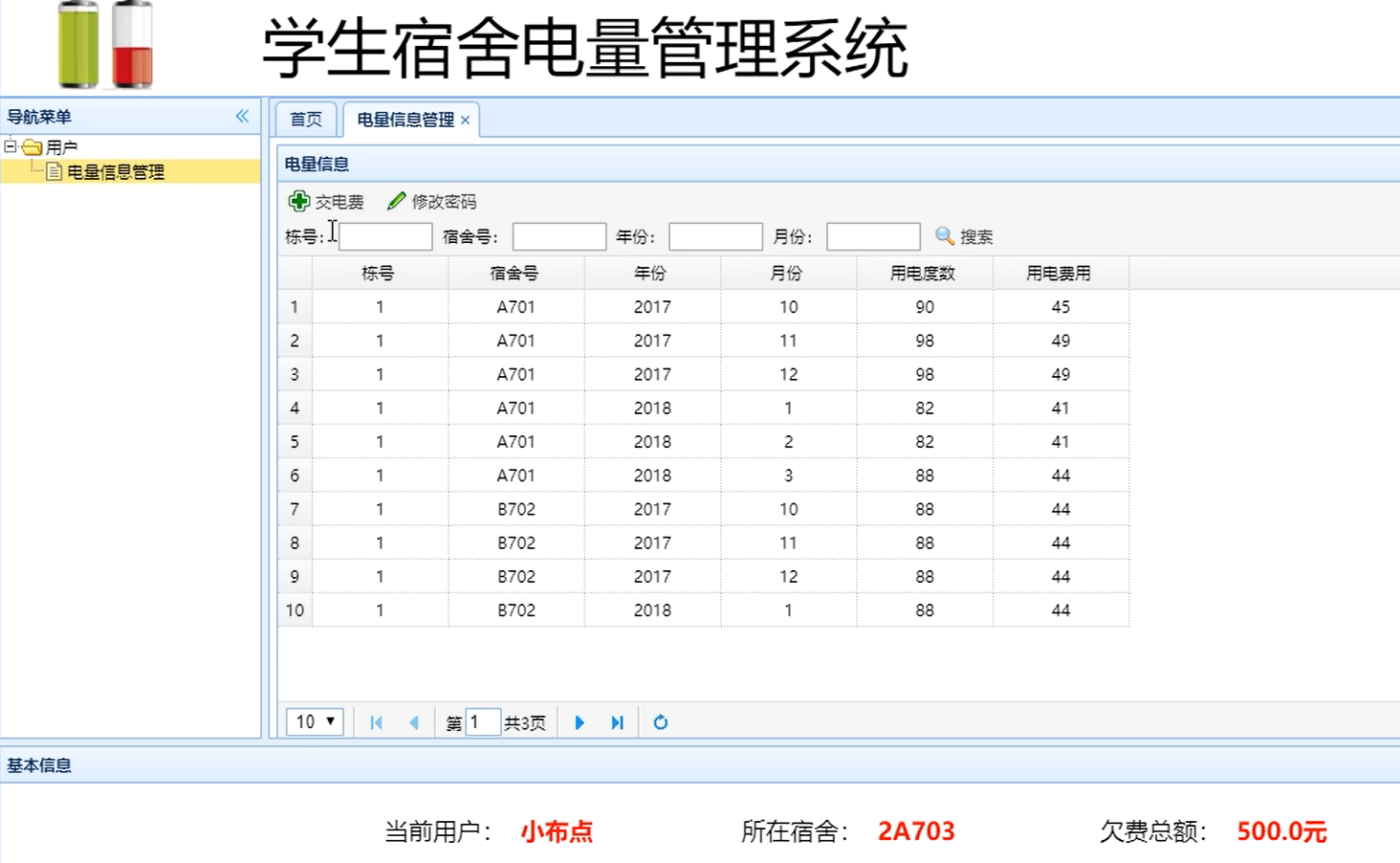1400x863 pixels.
Task: Click the pencil 修改密码 icon
Action: pyautogui.click(x=396, y=201)
